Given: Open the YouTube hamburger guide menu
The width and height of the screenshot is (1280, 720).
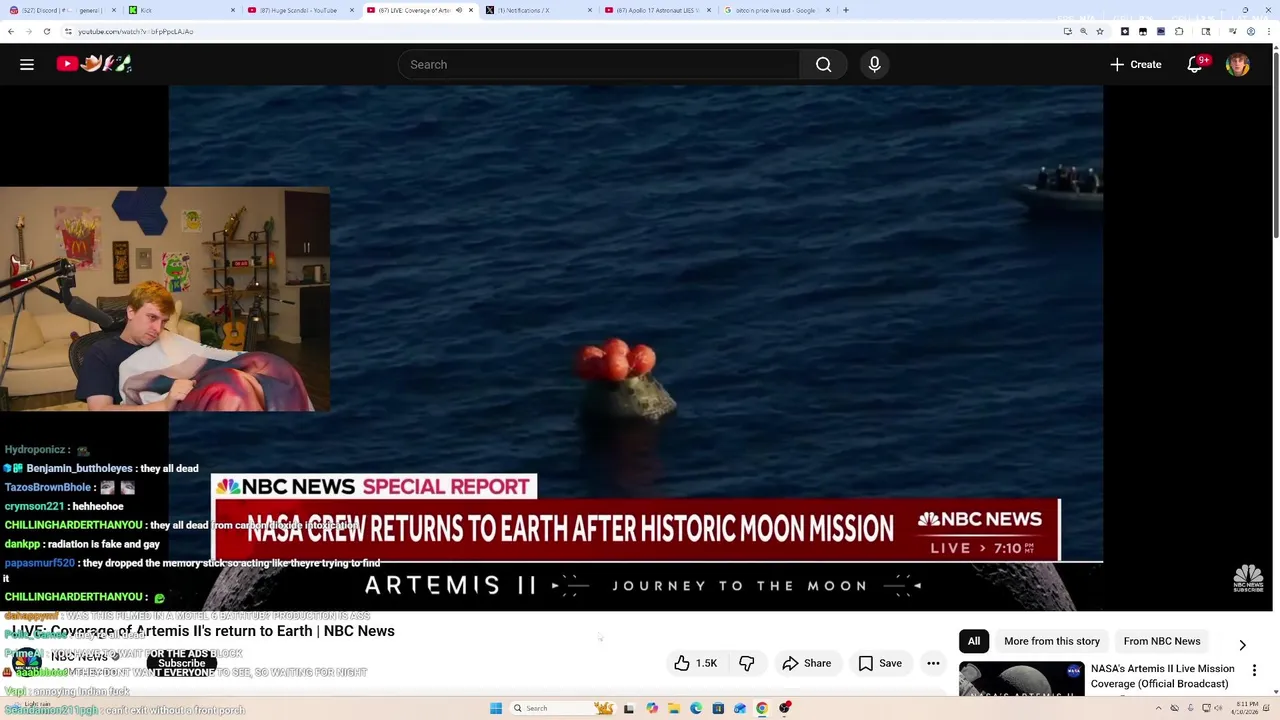Looking at the screenshot, I should 27,64.
